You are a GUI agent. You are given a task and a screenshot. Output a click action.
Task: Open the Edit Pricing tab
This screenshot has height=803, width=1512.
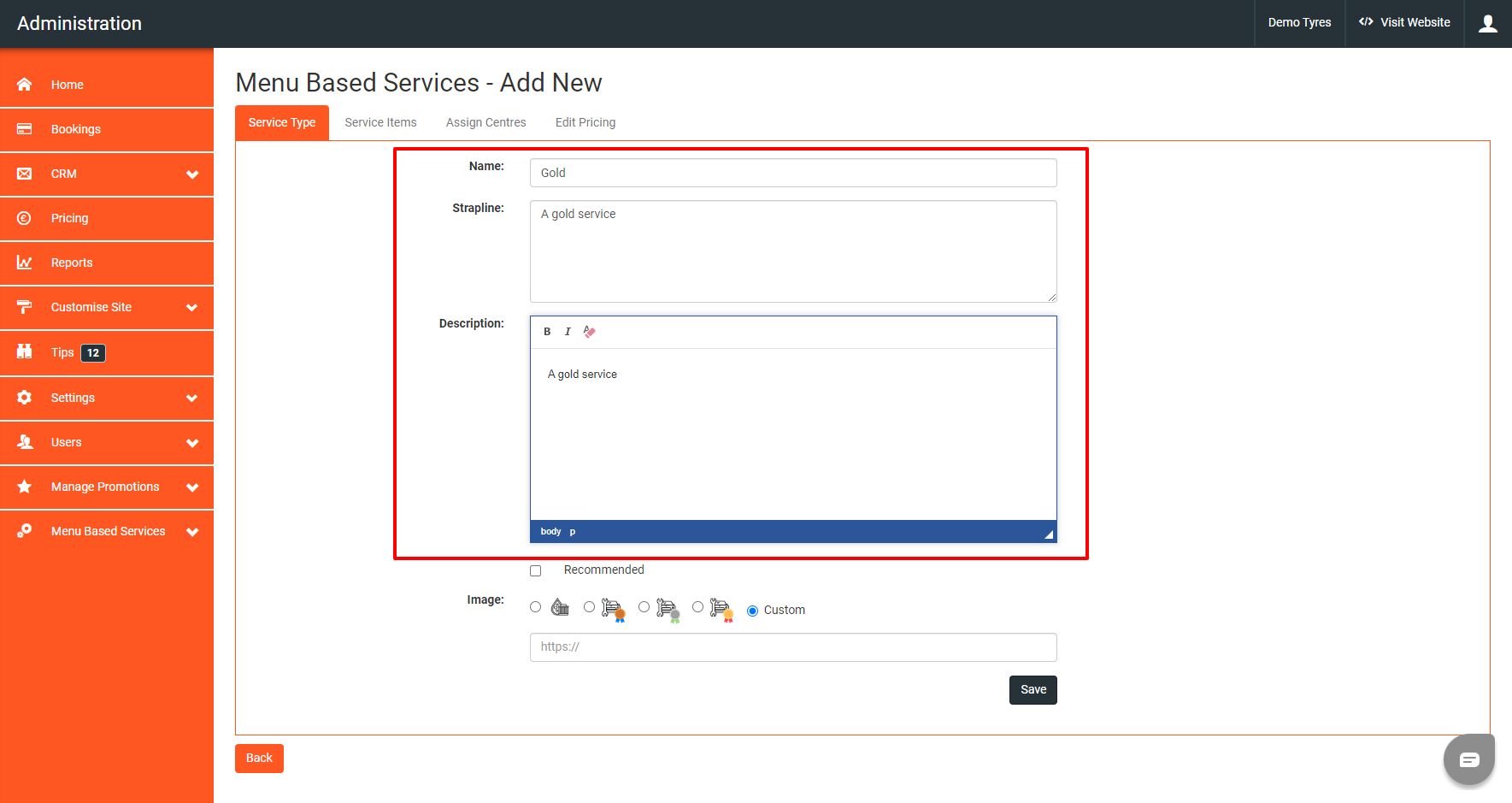tap(585, 122)
